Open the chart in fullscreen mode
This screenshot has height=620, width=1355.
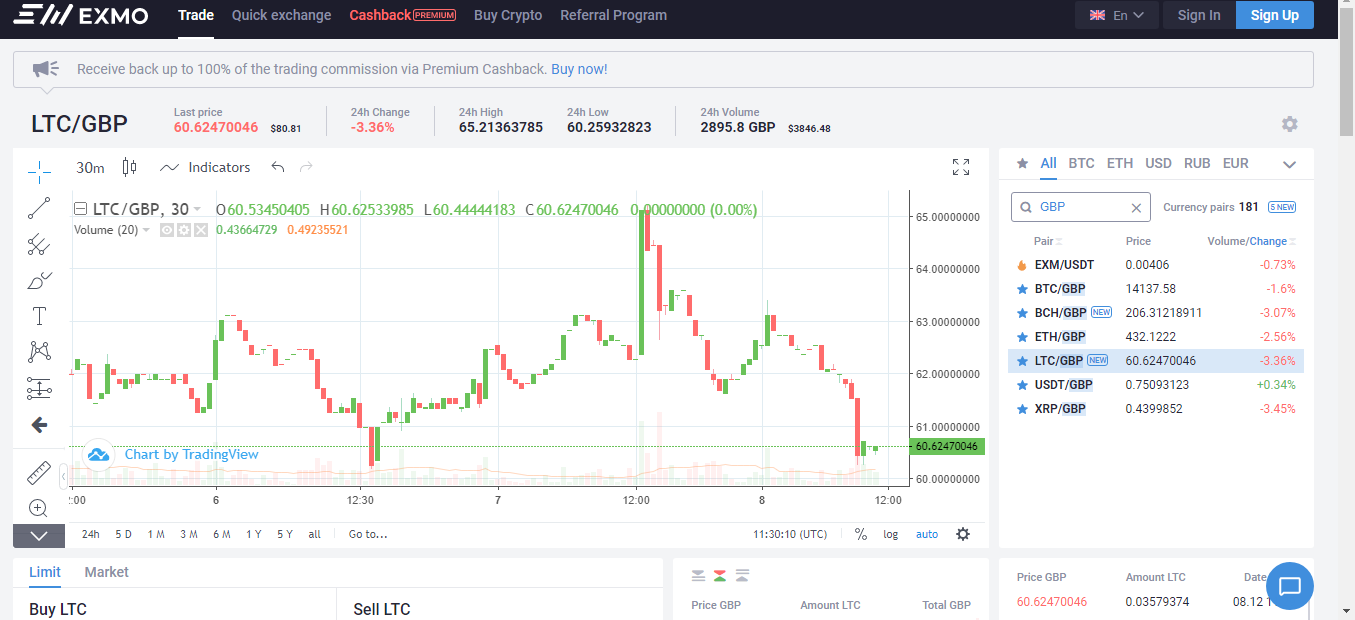pos(961,167)
